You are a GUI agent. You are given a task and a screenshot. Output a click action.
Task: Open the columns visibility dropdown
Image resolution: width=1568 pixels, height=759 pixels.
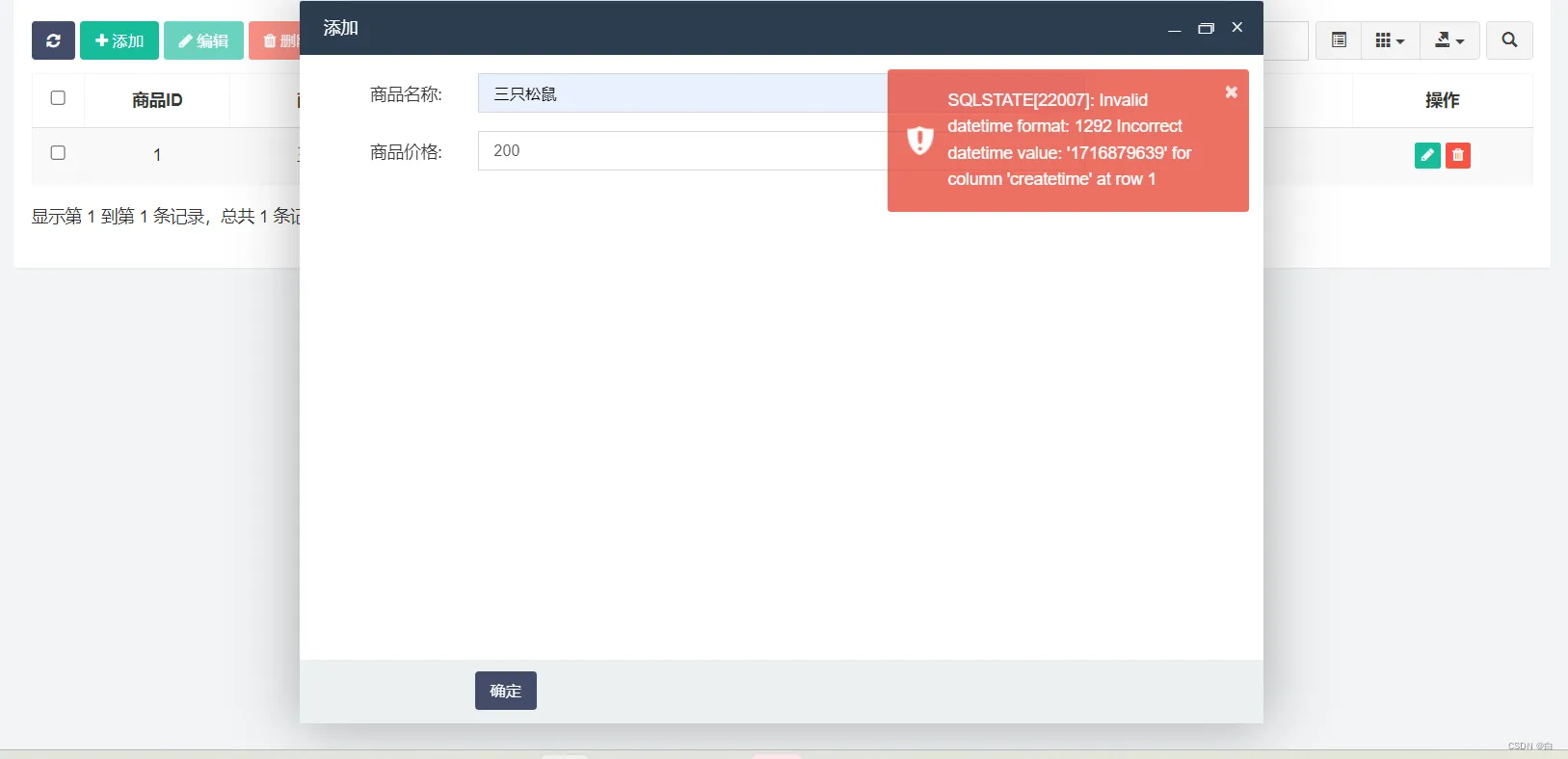point(1390,40)
